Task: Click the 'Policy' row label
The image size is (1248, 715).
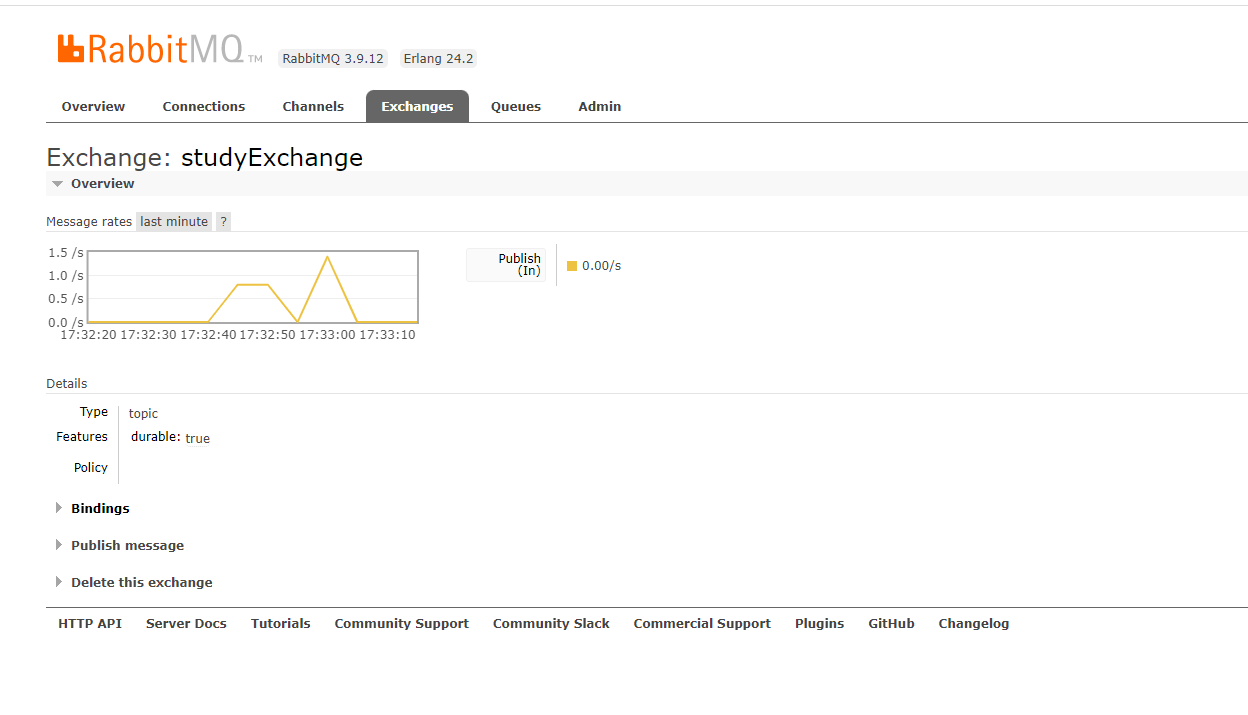Action: click(90, 467)
